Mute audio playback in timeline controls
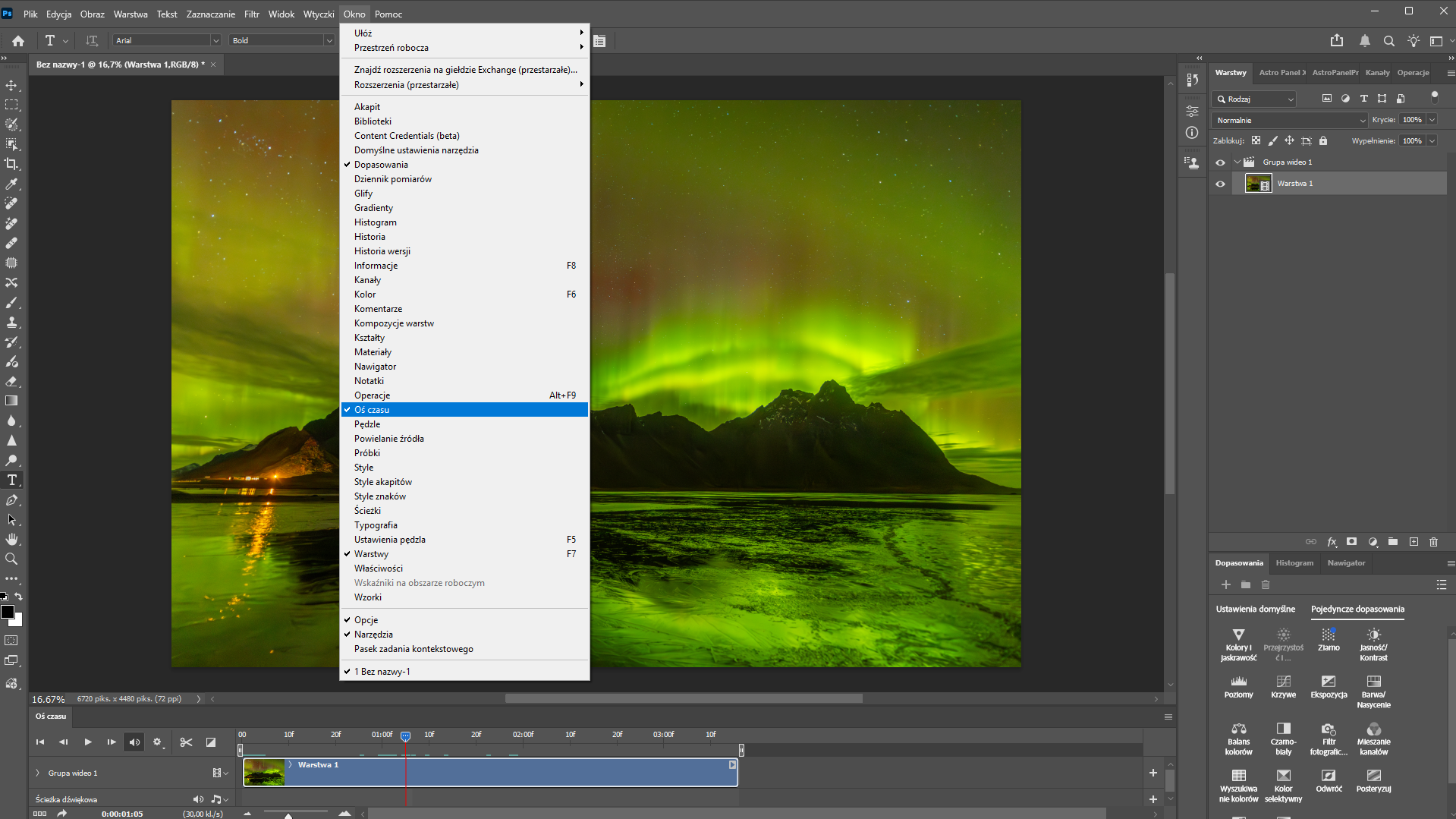 coord(134,742)
